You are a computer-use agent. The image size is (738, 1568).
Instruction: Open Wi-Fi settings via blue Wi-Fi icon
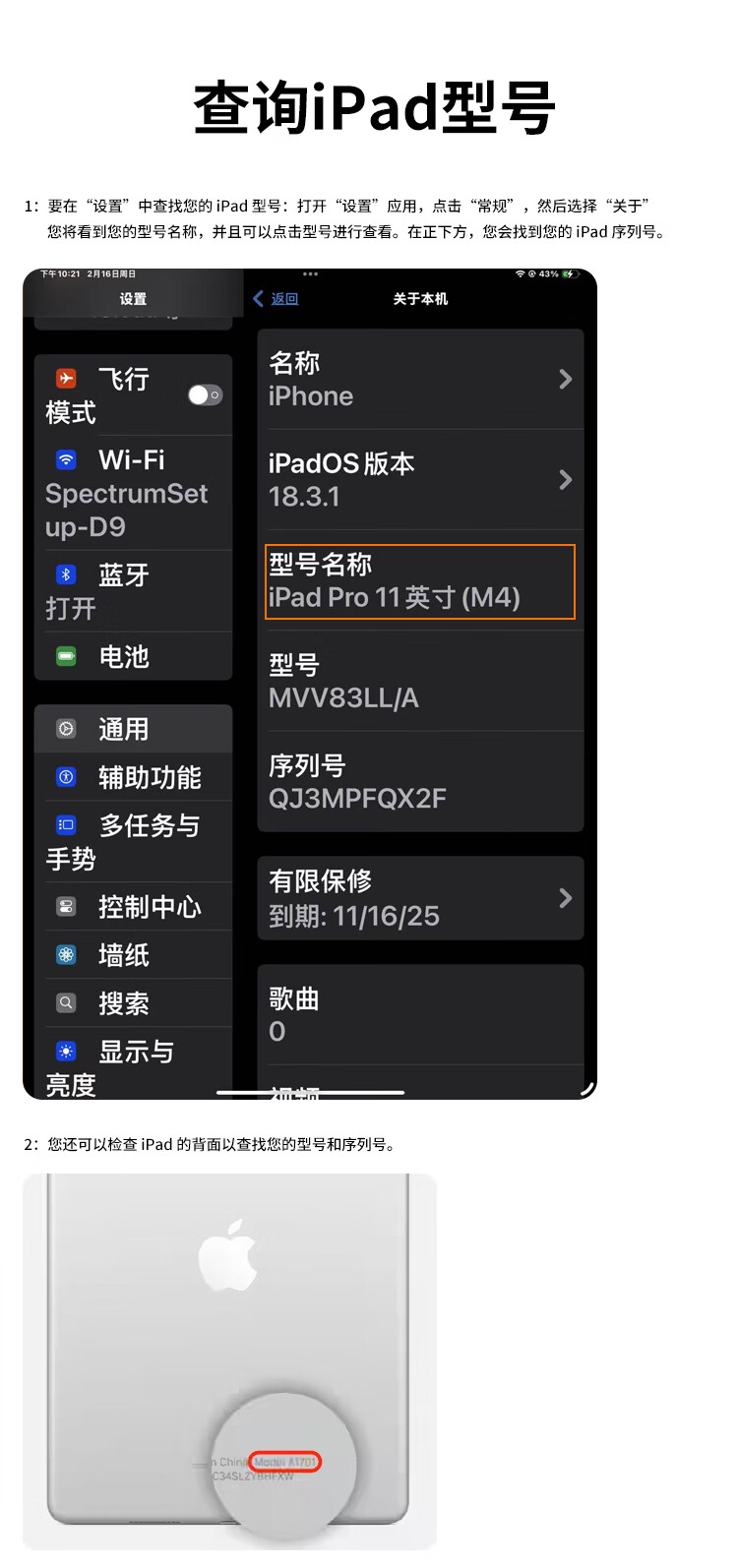pyautogui.click(x=66, y=458)
